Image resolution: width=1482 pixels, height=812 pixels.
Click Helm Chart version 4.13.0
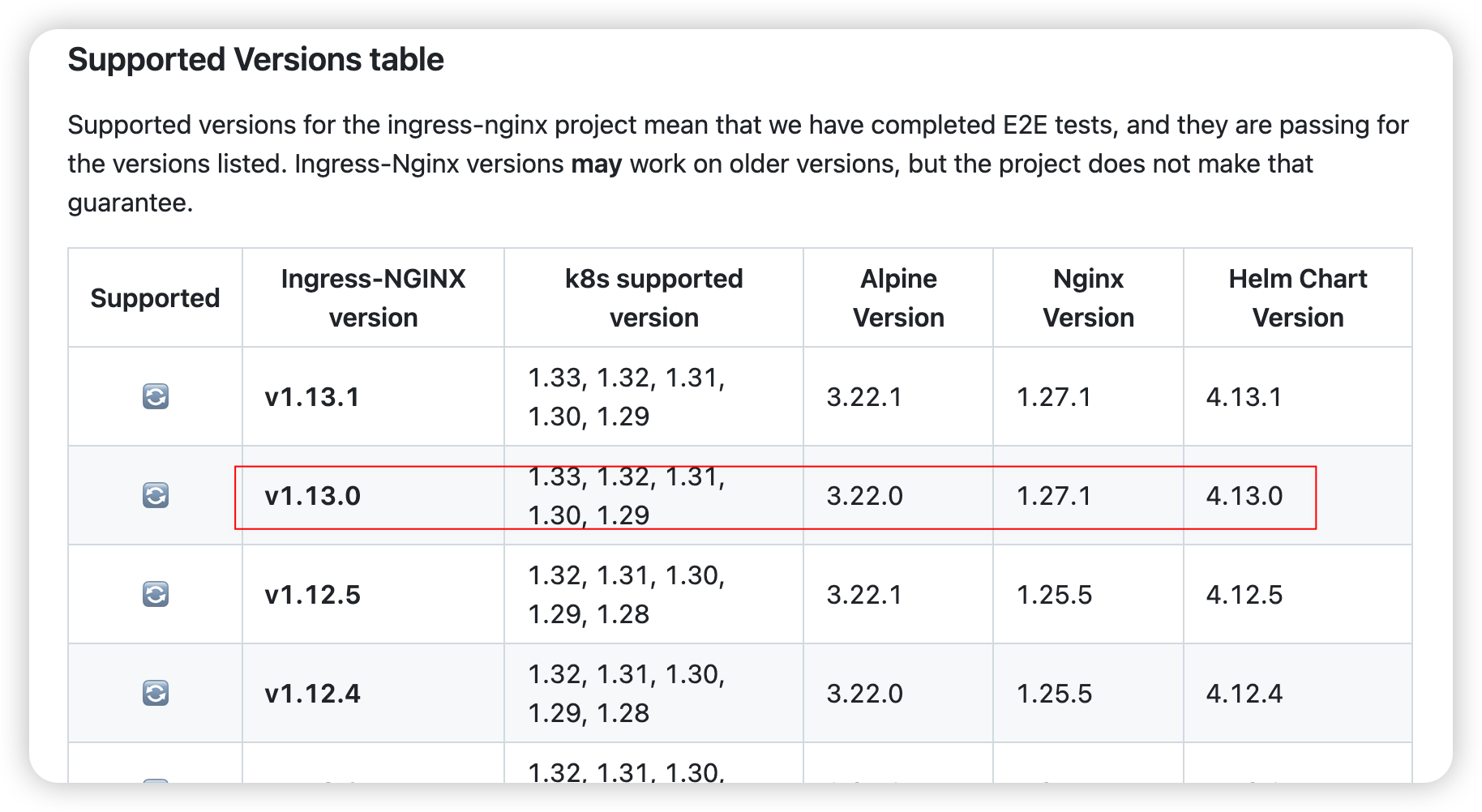click(x=1244, y=496)
